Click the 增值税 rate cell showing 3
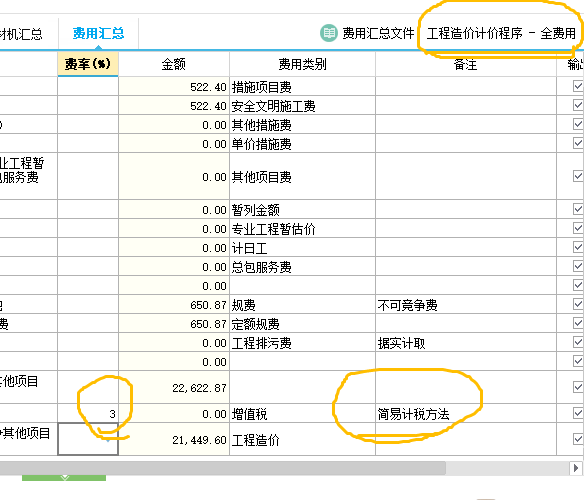 [88, 414]
